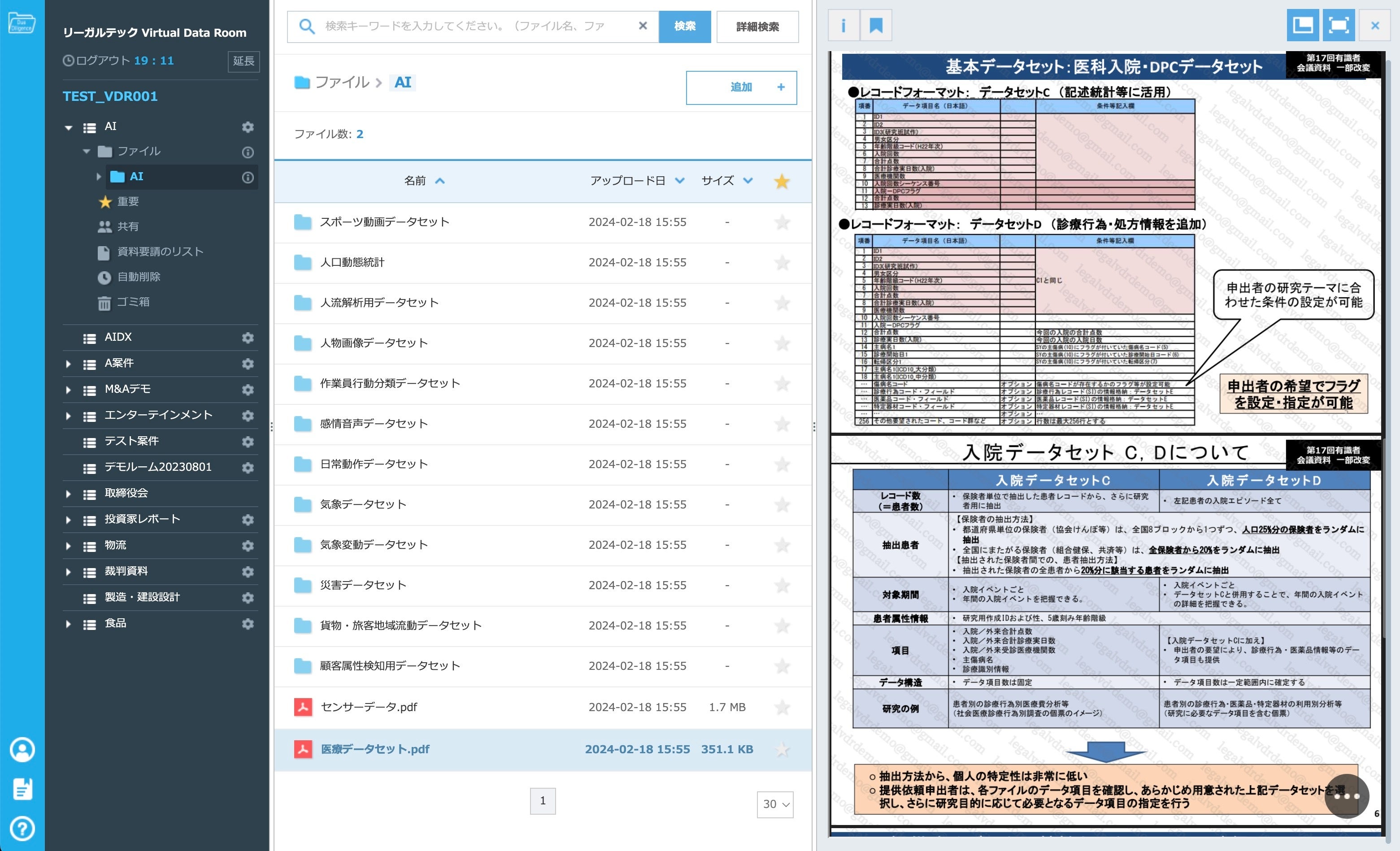Click the 追加 + button
The image size is (1400, 851).
(741, 87)
